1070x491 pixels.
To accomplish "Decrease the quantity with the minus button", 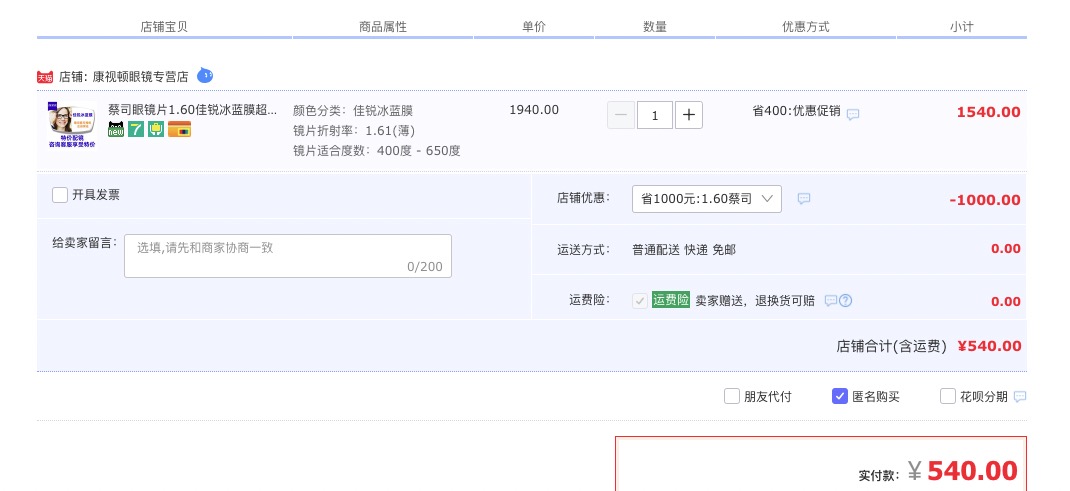I will point(621,115).
